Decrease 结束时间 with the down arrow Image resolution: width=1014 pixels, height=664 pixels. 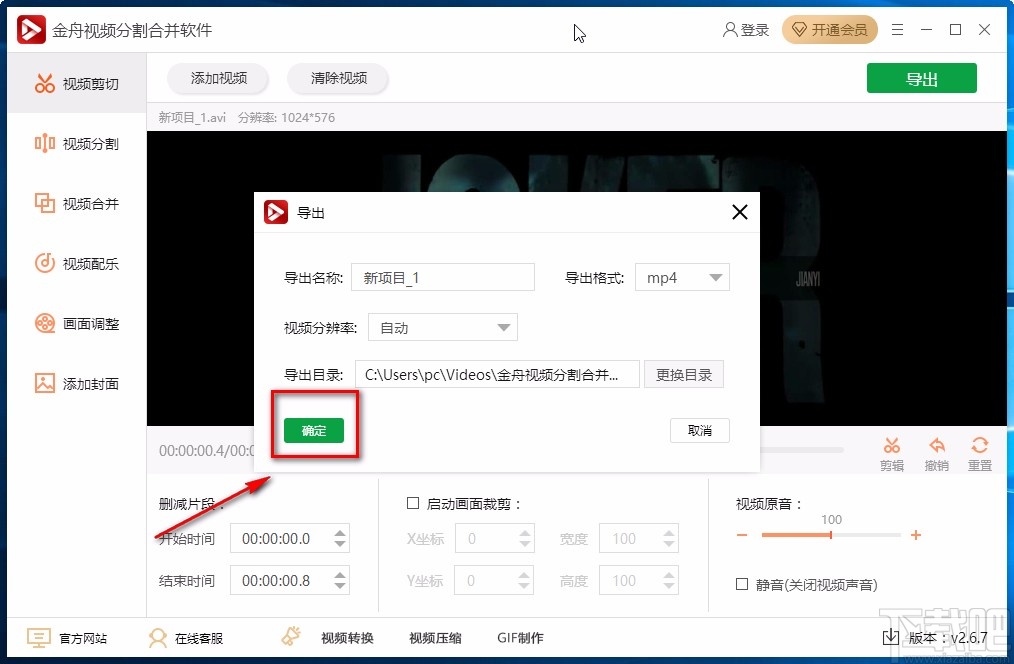[x=340, y=586]
